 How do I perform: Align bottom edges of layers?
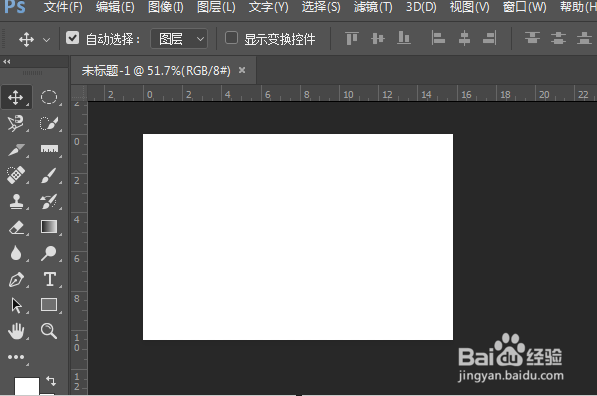[404, 38]
